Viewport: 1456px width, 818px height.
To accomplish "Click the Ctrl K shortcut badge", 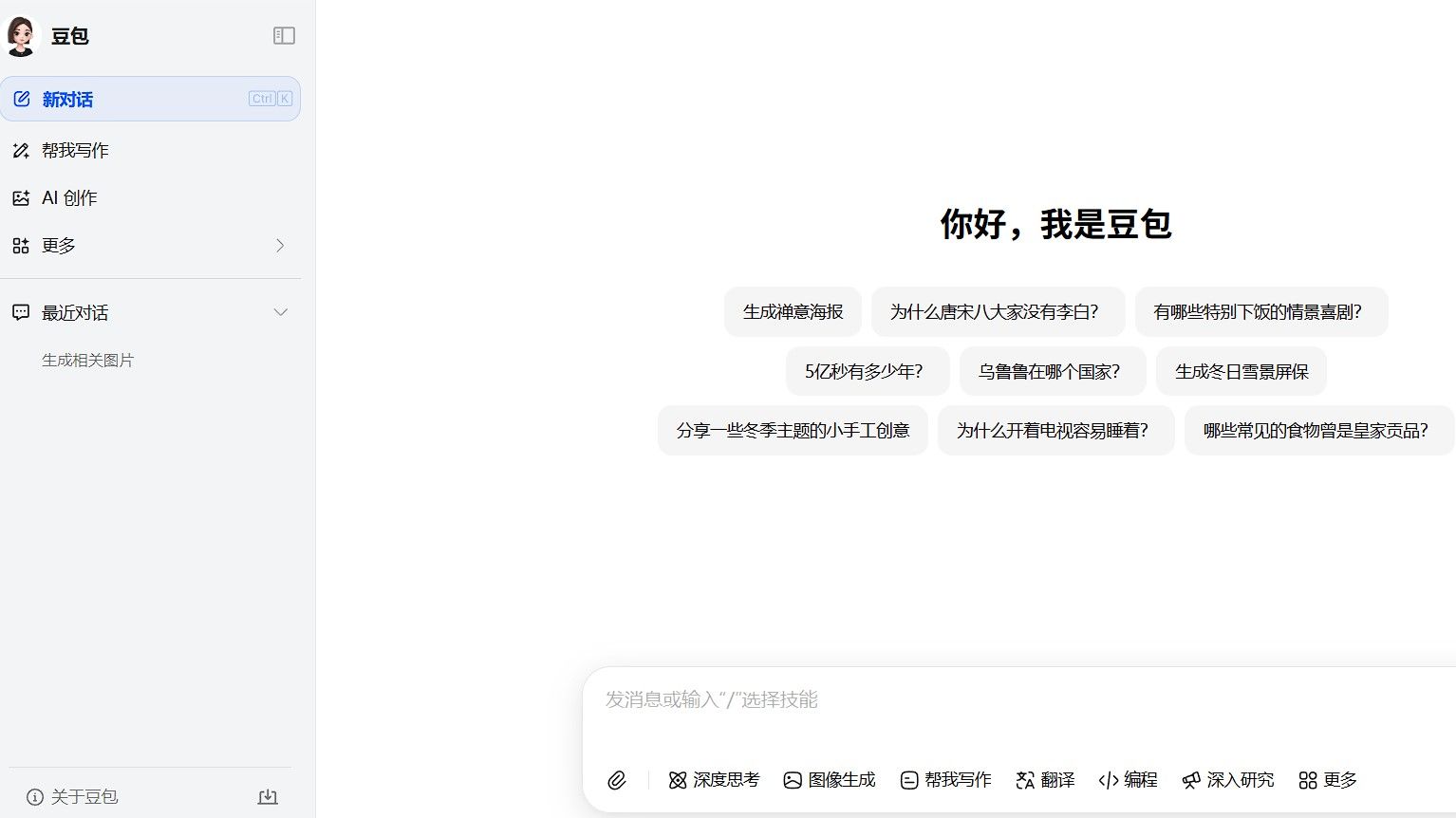I will 271,99.
